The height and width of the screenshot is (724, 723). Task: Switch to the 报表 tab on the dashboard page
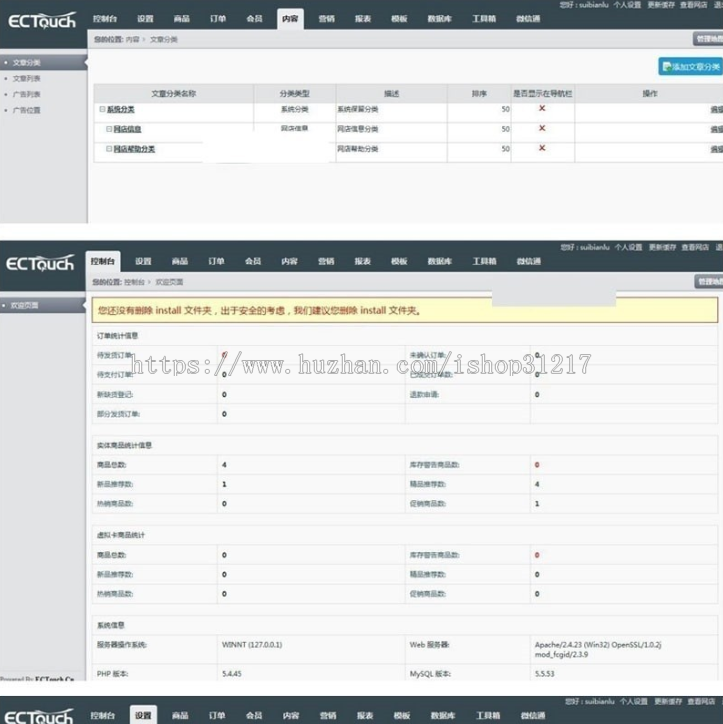click(x=362, y=261)
